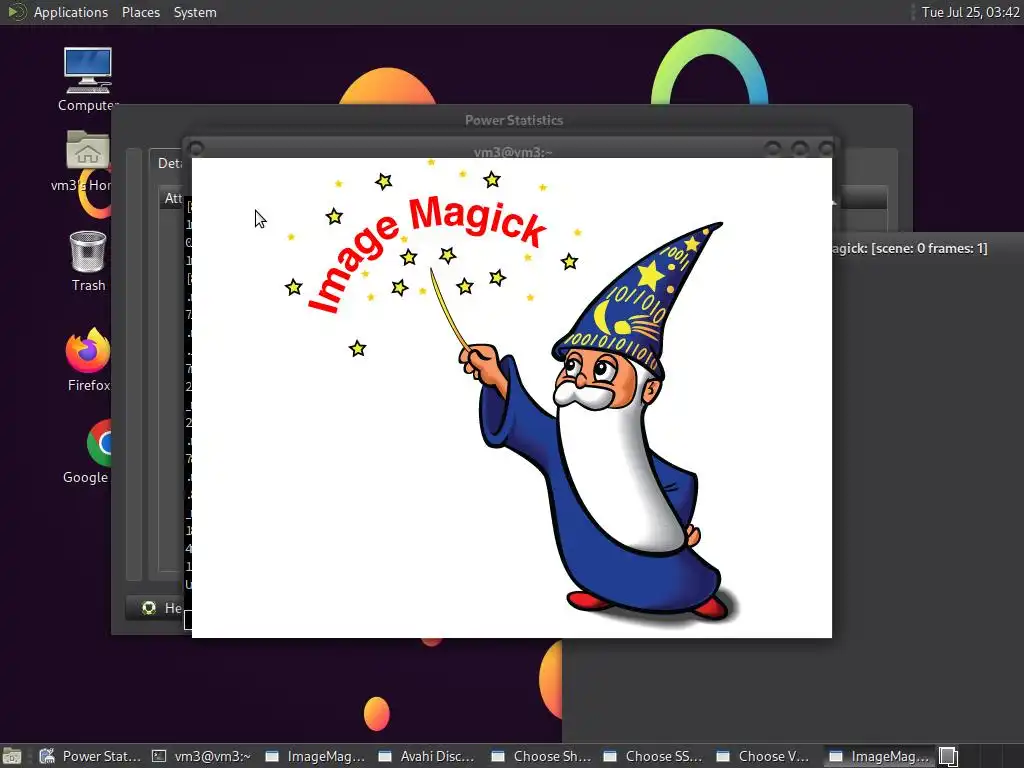This screenshot has height=768, width=1024.
Task: Launch Firefox from the desktop
Action: [x=88, y=360]
